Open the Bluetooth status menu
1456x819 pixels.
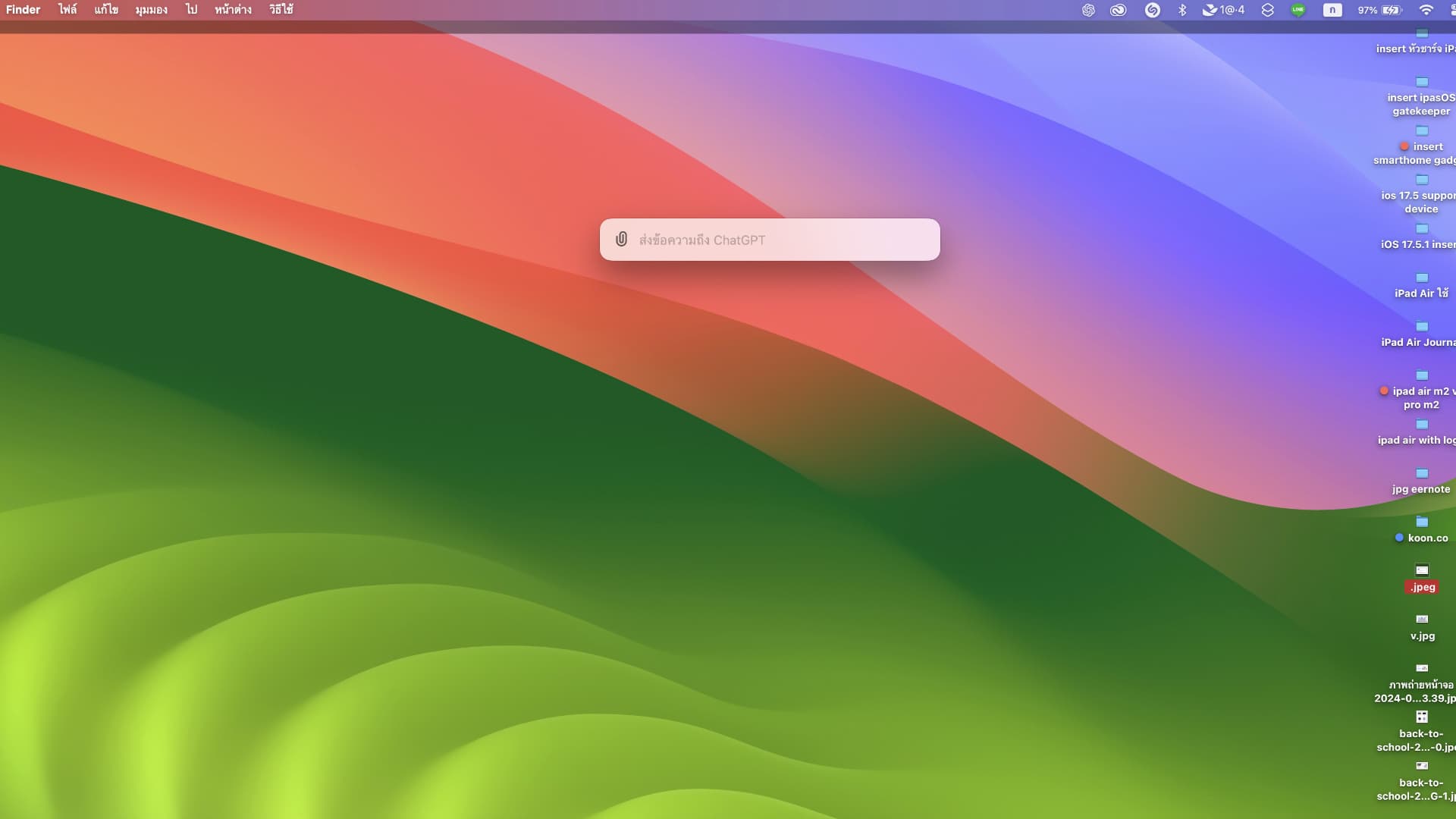point(1181,10)
